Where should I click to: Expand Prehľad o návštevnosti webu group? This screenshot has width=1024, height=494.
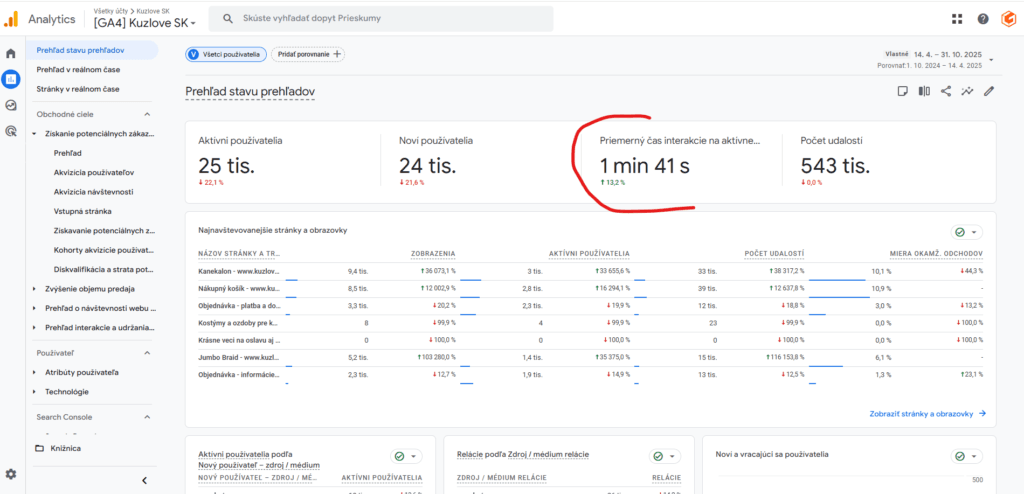coord(34,308)
